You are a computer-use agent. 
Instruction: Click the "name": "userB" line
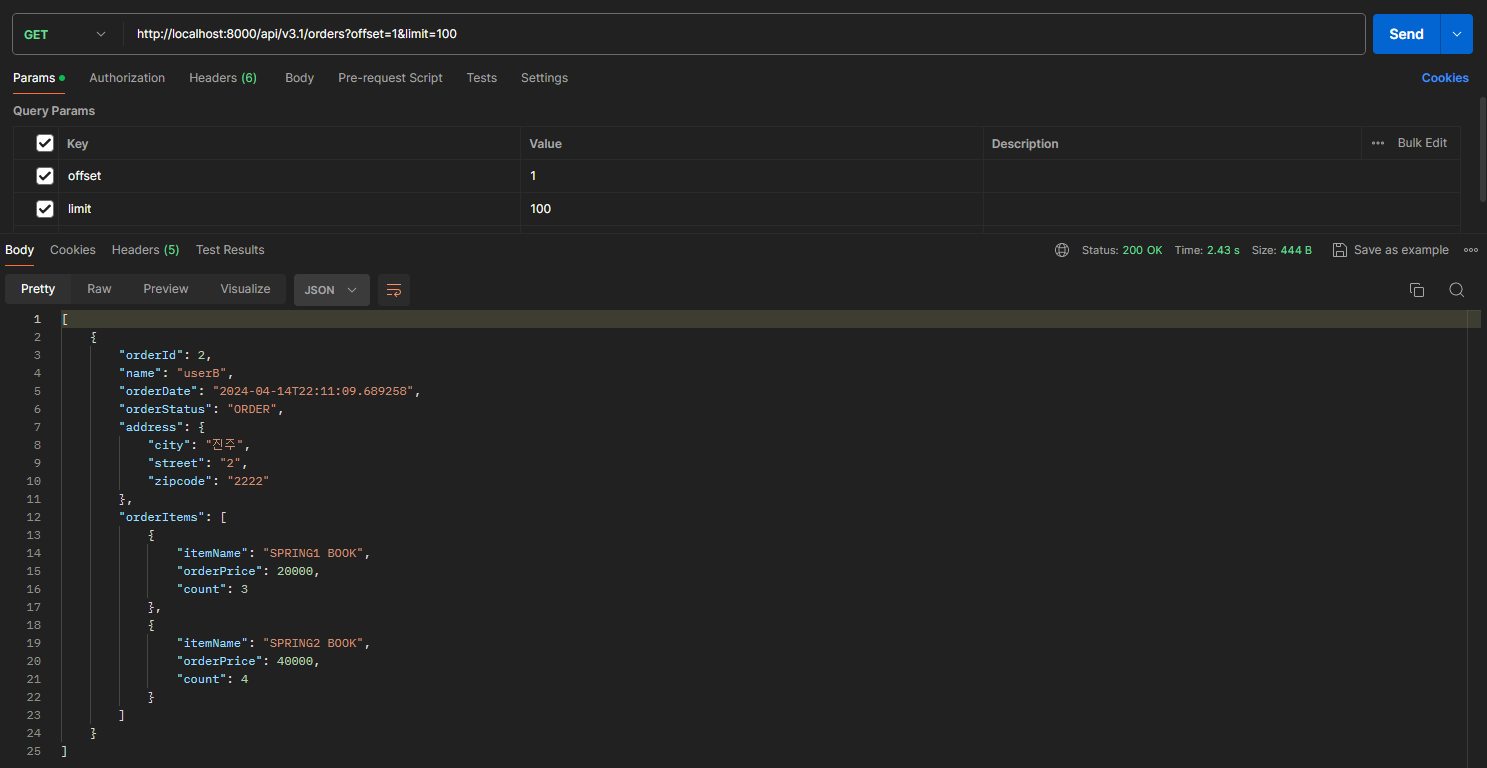(176, 373)
